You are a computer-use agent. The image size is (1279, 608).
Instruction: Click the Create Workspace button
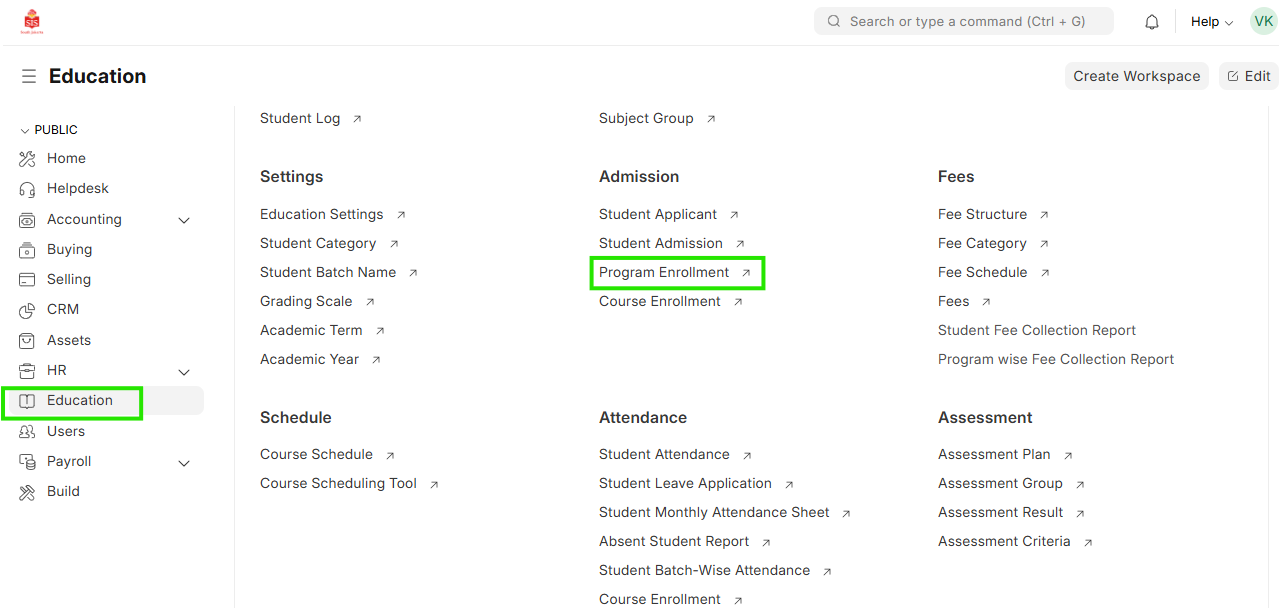click(x=1136, y=76)
